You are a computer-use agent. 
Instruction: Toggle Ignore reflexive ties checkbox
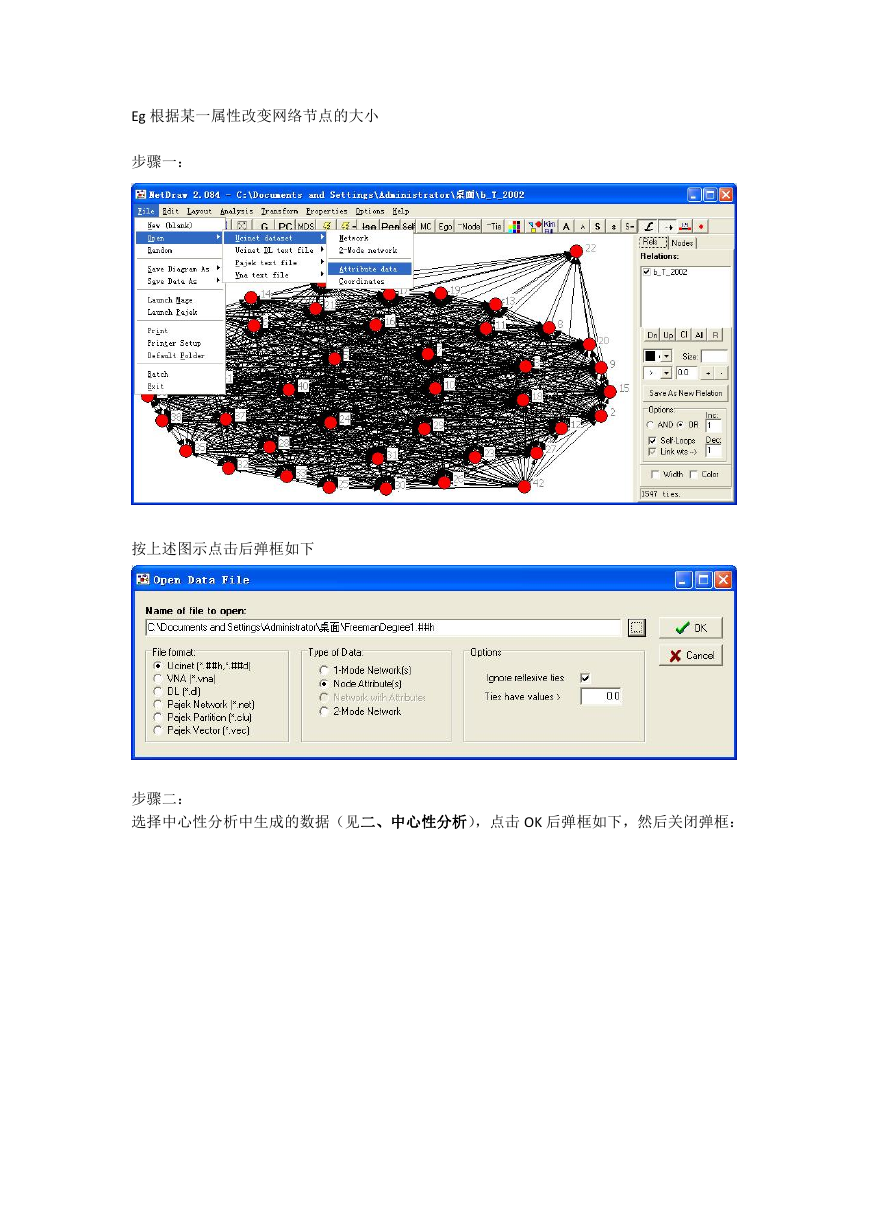point(585,678)
